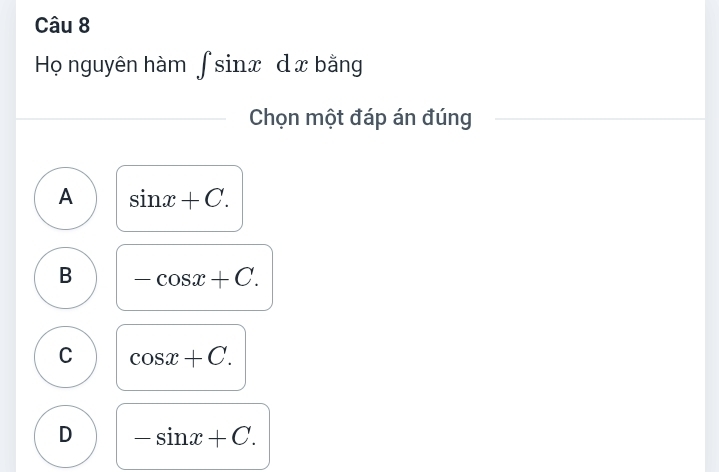Select answer option C circle
This screenshot has width=719, height=472.
tap(66, 356)
